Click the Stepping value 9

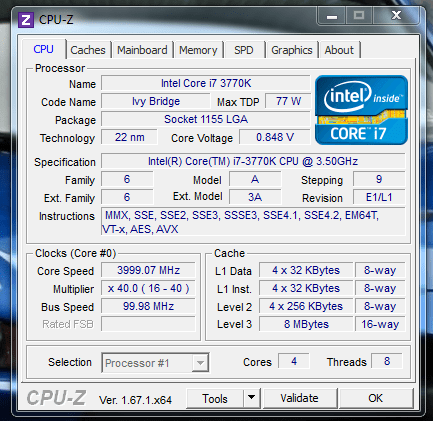pos(379,179)
